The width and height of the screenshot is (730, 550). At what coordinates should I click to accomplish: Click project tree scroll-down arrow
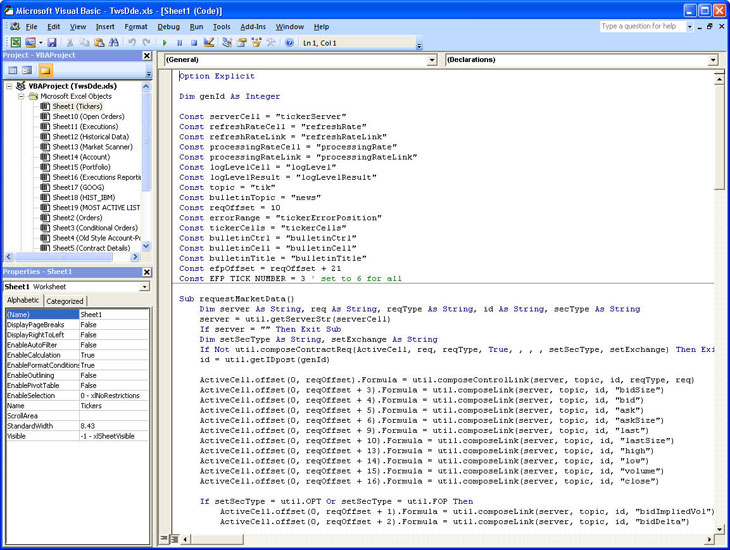(x=146, y=246)
